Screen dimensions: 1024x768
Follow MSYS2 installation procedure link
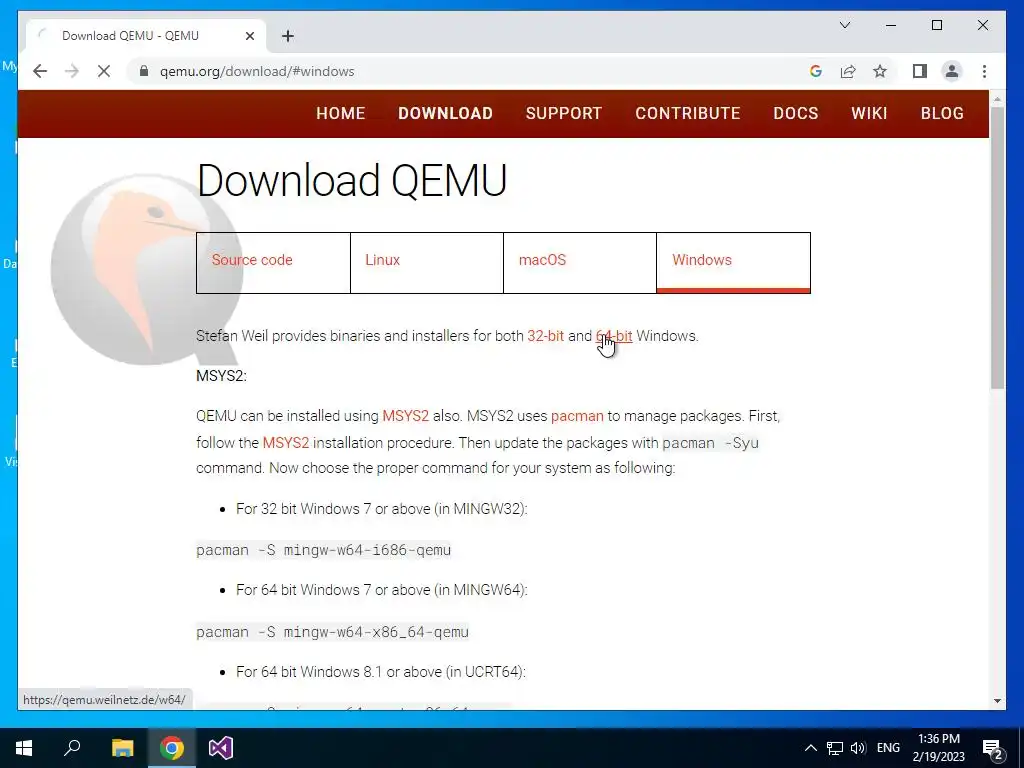285,443
